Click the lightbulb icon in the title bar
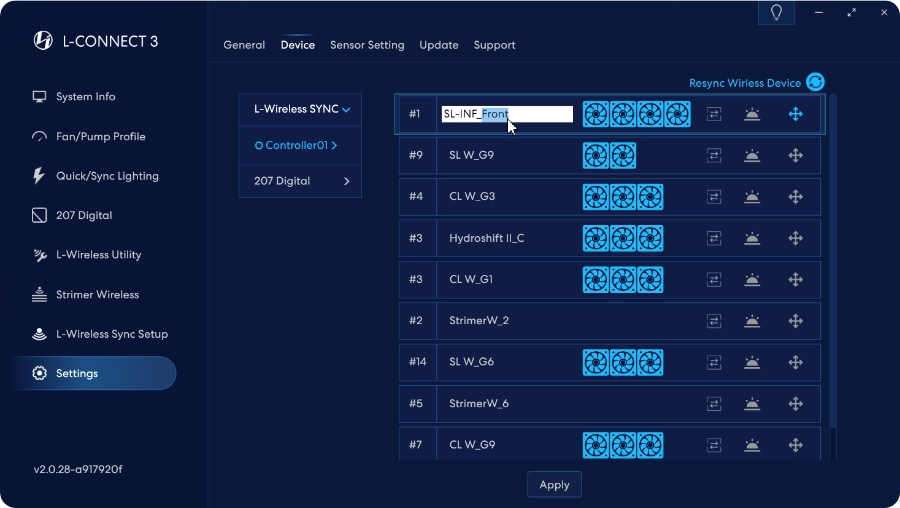 pos(775,12)
